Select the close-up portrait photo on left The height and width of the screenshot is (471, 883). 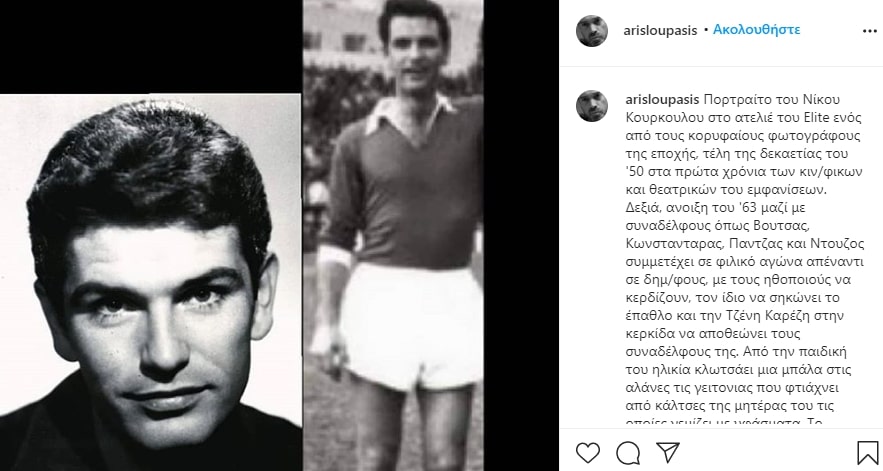click(x=150, y=282)
